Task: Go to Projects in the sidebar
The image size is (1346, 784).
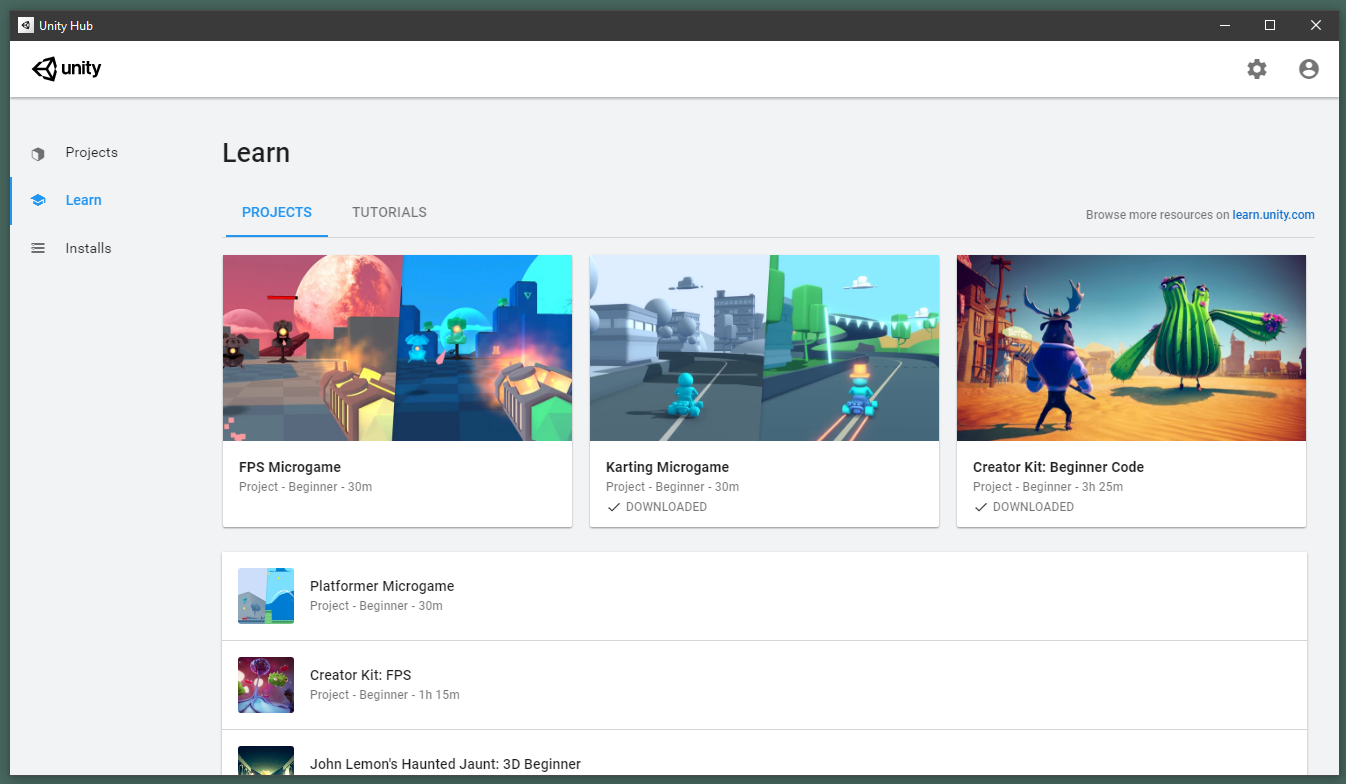Action: 92,152
